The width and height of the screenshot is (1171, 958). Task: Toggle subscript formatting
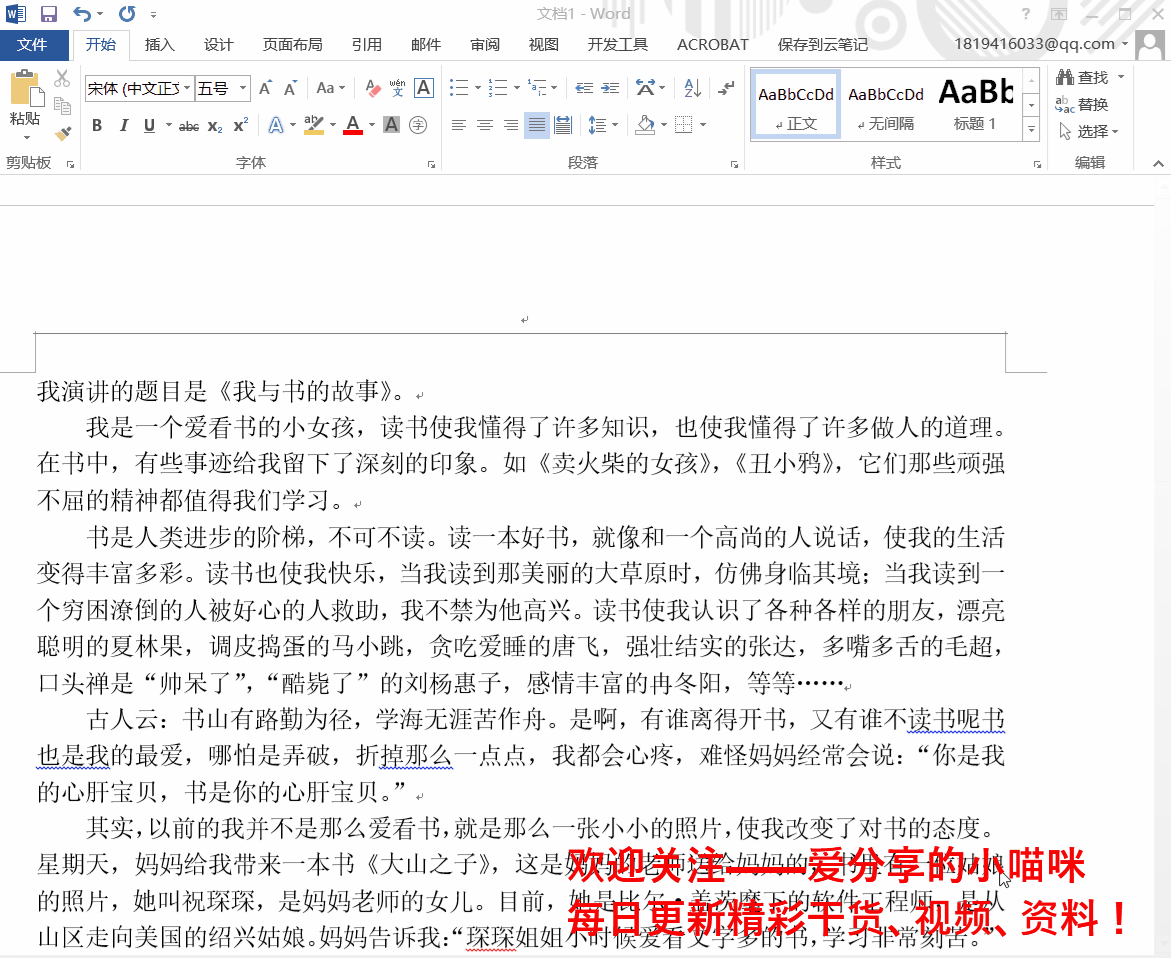click(215, 126)
